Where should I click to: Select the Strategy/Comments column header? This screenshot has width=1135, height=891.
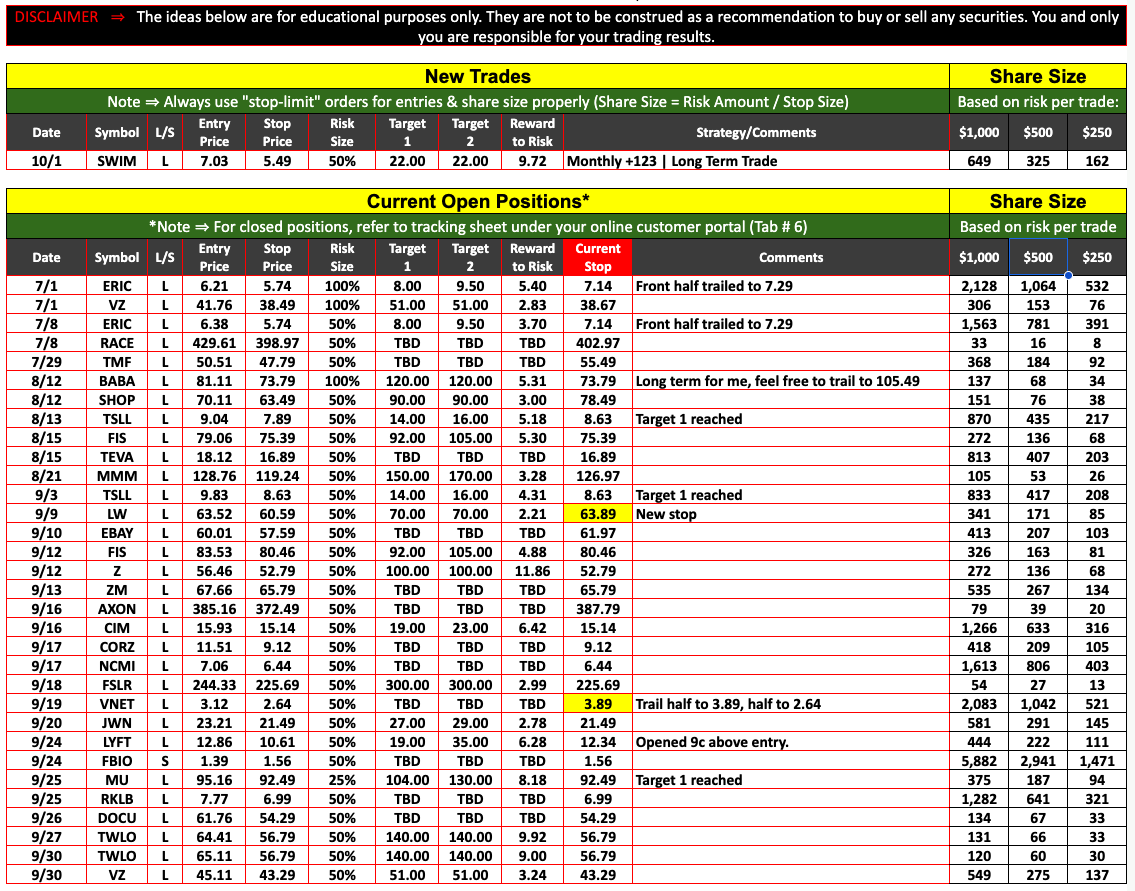coord(755,133)
